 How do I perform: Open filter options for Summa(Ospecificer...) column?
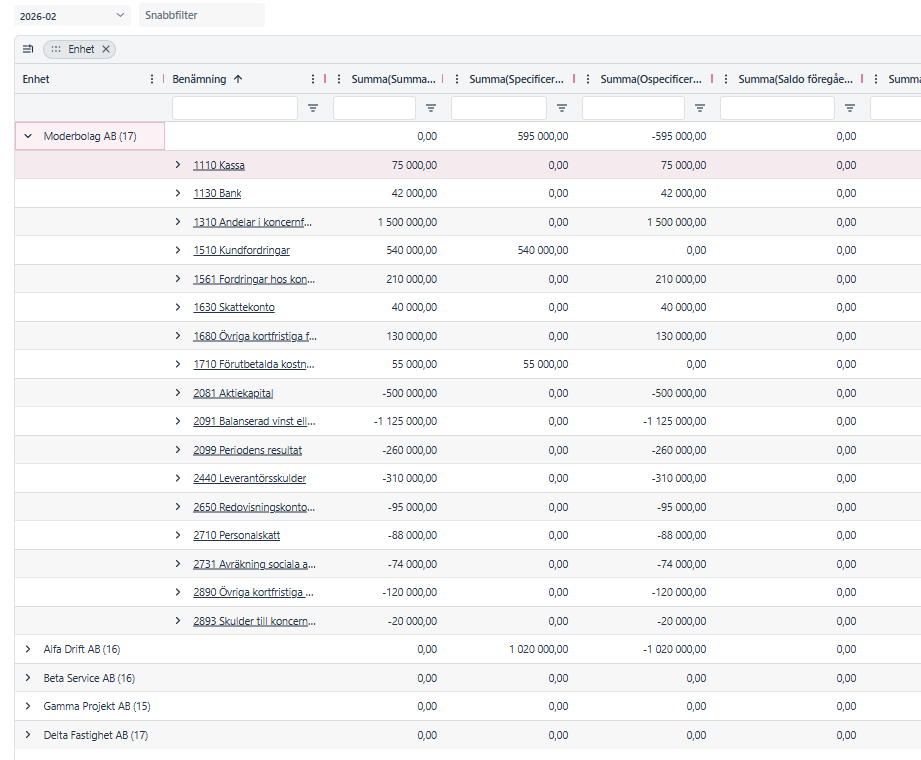point(700,108)
